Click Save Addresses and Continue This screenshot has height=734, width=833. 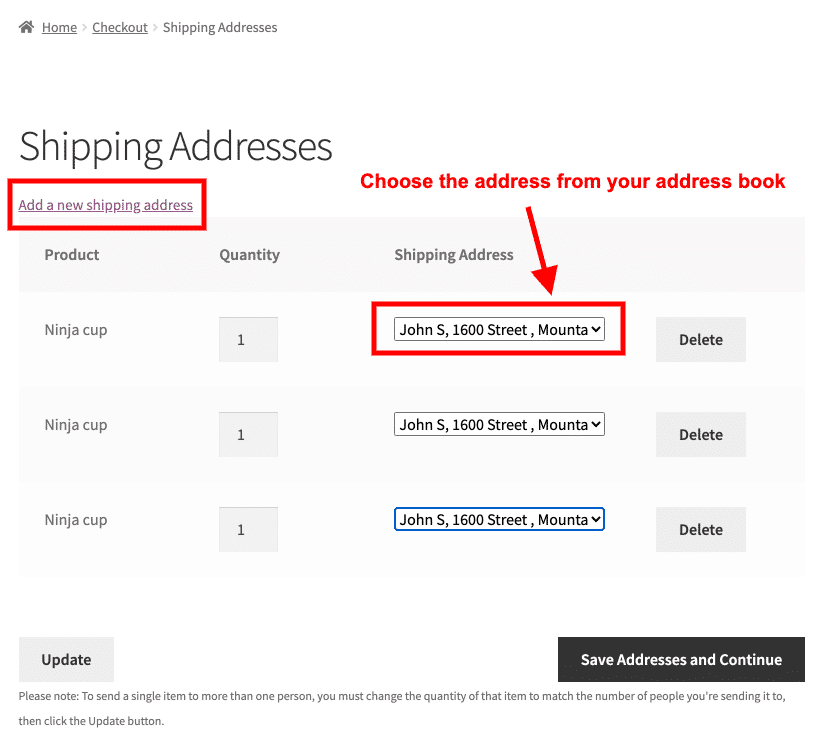coord(681,660)
